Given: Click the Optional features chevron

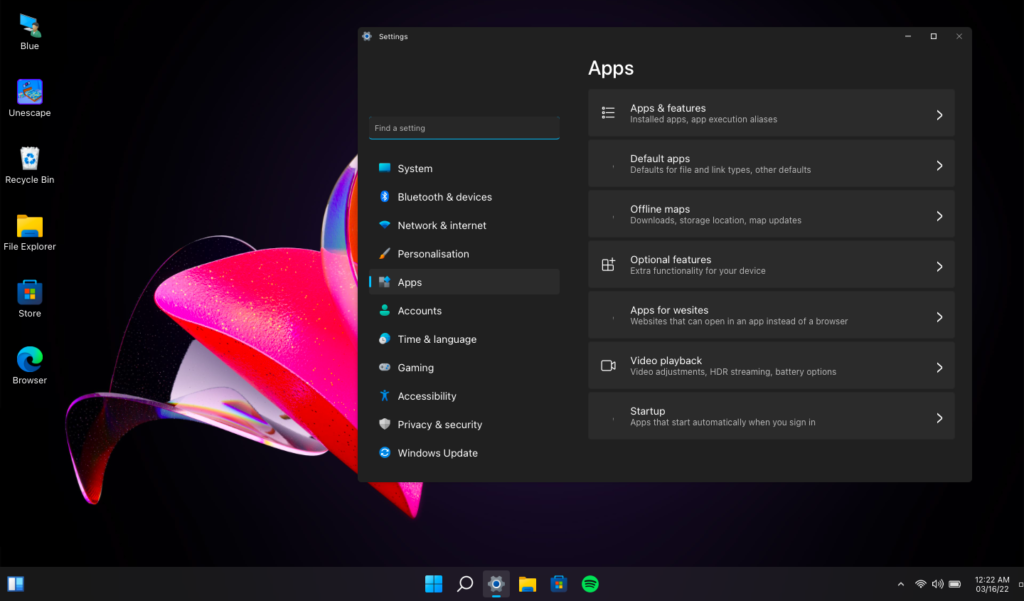Looking at the screenshot, I should point(939,267).
